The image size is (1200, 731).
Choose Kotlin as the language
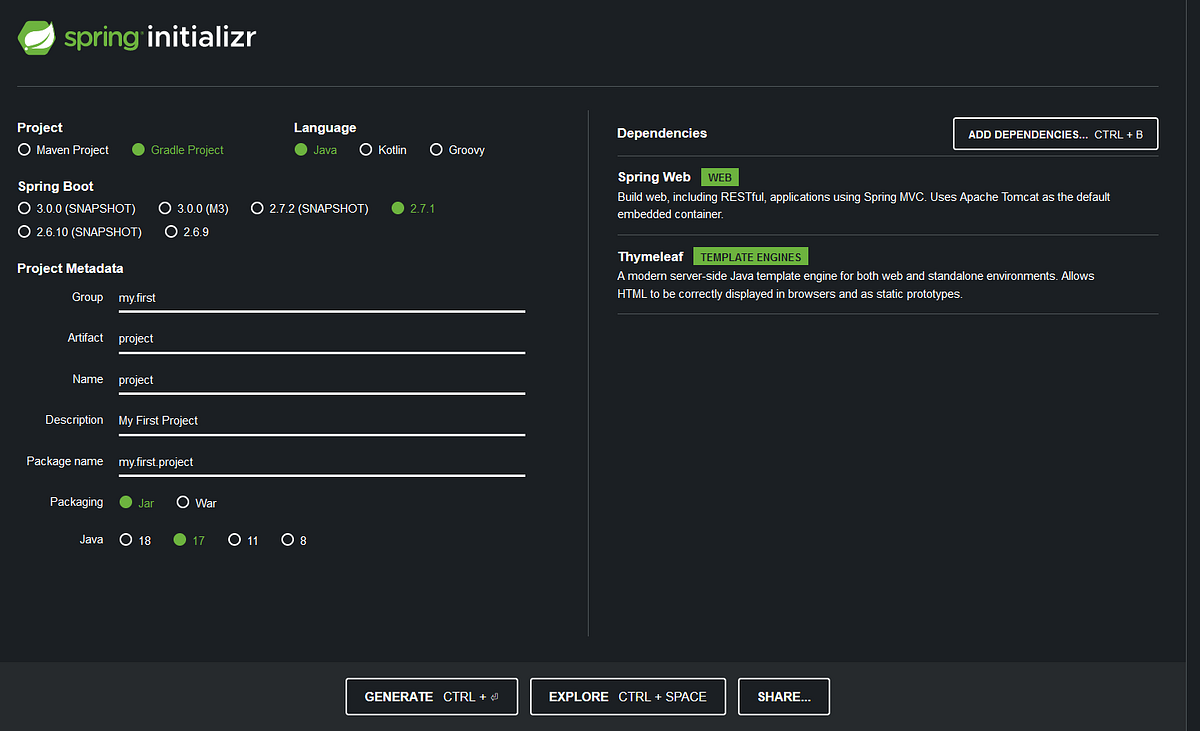366,150
